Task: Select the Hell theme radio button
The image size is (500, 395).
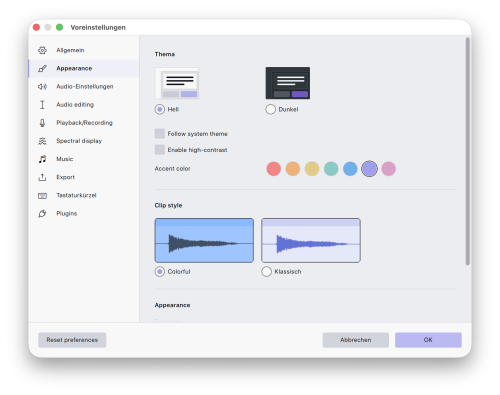Action: point(160,109)
